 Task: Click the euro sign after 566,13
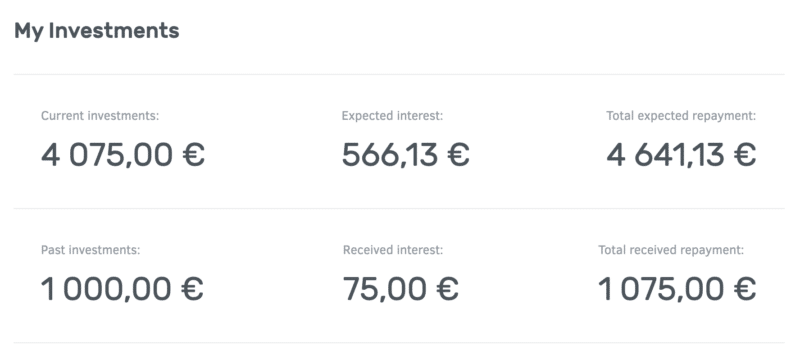pos(459,155)
